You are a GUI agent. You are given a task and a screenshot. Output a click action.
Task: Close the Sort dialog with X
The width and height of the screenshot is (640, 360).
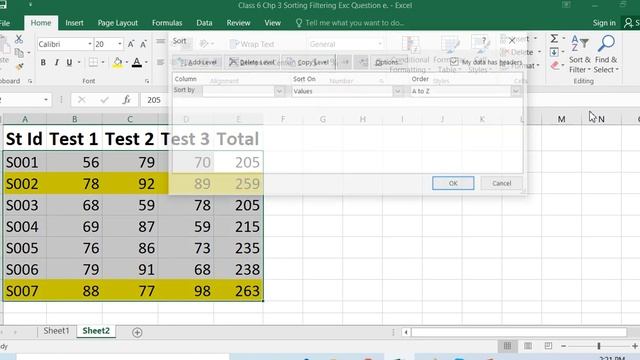pos(512,40)
